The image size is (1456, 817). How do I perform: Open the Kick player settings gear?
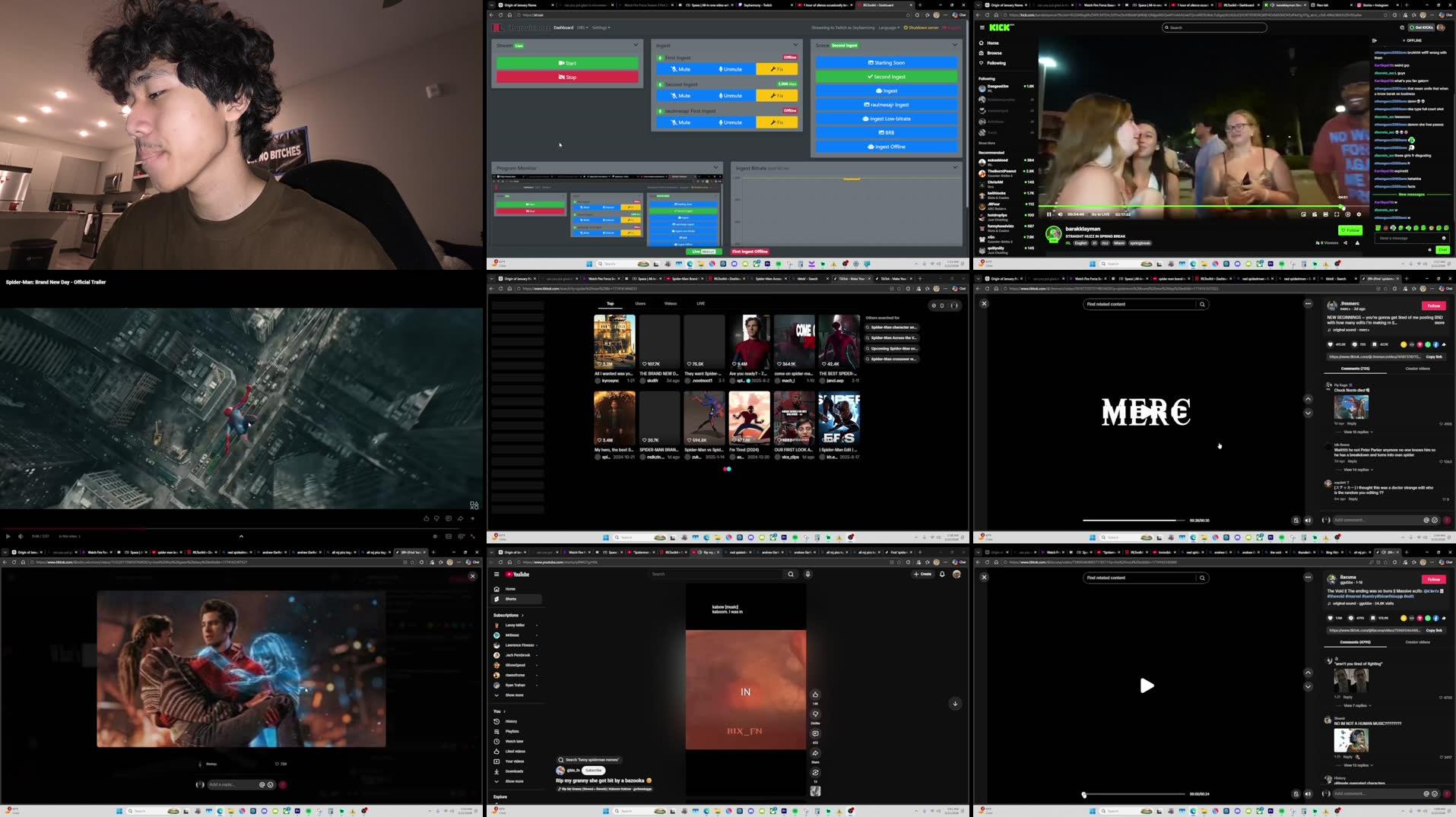(1359, 214)
